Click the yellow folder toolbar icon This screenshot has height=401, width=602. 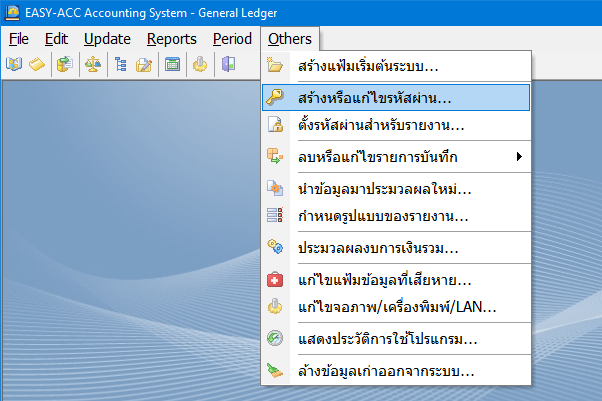pos(37,65)
